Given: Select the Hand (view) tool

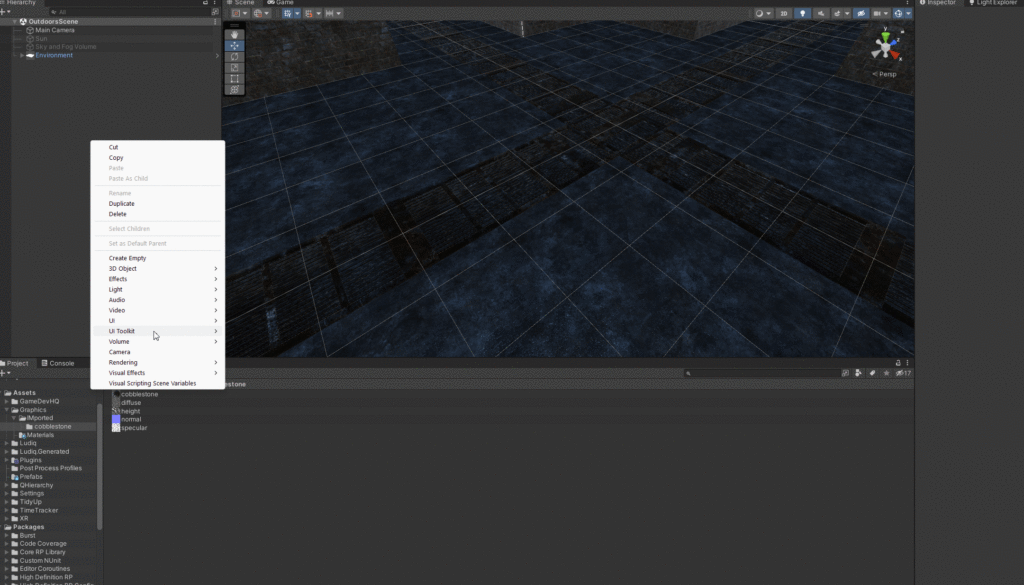Looking at the screenshot, I should coord(235,34).
